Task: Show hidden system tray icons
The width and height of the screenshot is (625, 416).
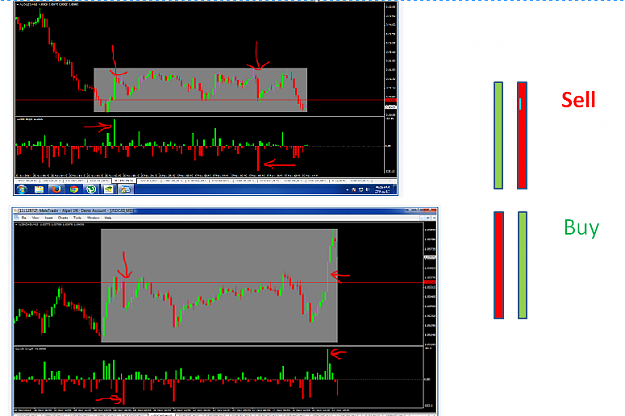Action: [347, 190]
